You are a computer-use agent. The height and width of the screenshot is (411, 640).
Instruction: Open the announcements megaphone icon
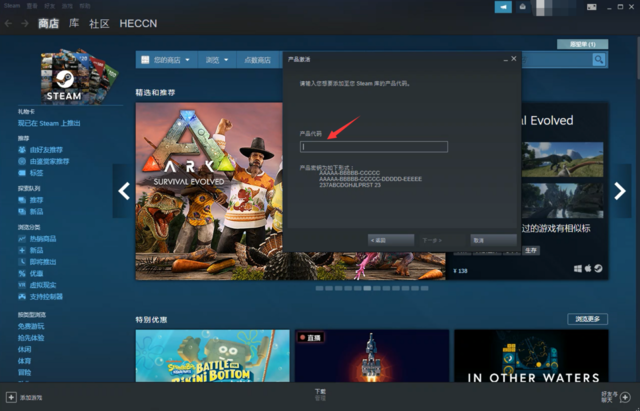pyautogui.click(x=503, y=7)
